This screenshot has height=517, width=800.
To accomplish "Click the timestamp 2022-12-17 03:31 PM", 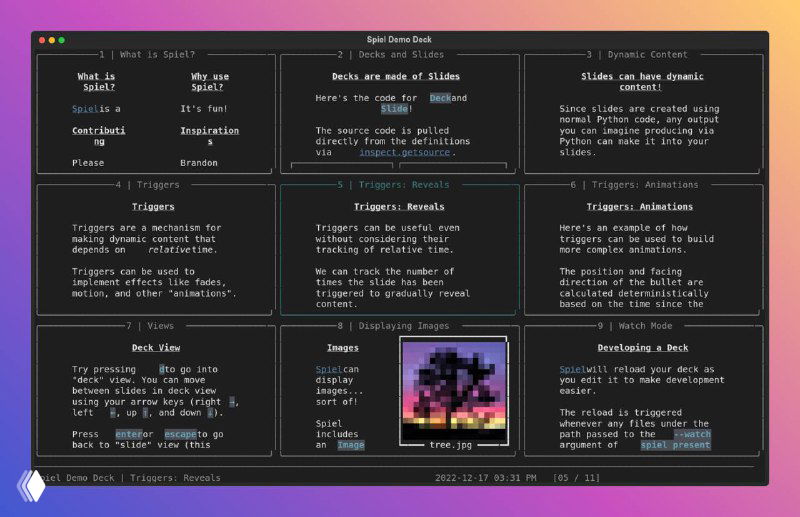I will (485, 478).
